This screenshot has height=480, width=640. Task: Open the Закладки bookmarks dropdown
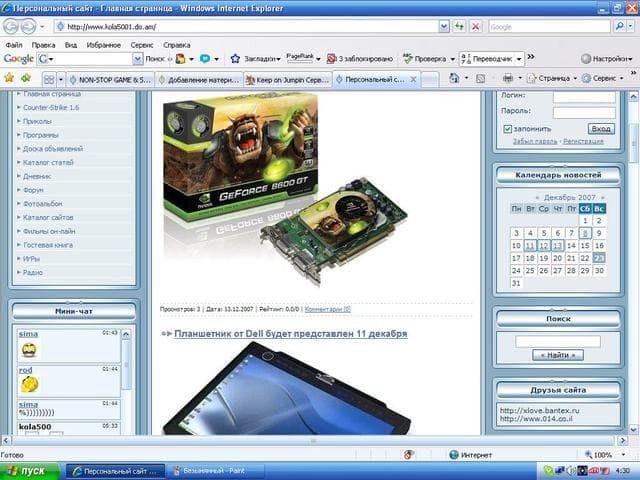coord(278,59)
